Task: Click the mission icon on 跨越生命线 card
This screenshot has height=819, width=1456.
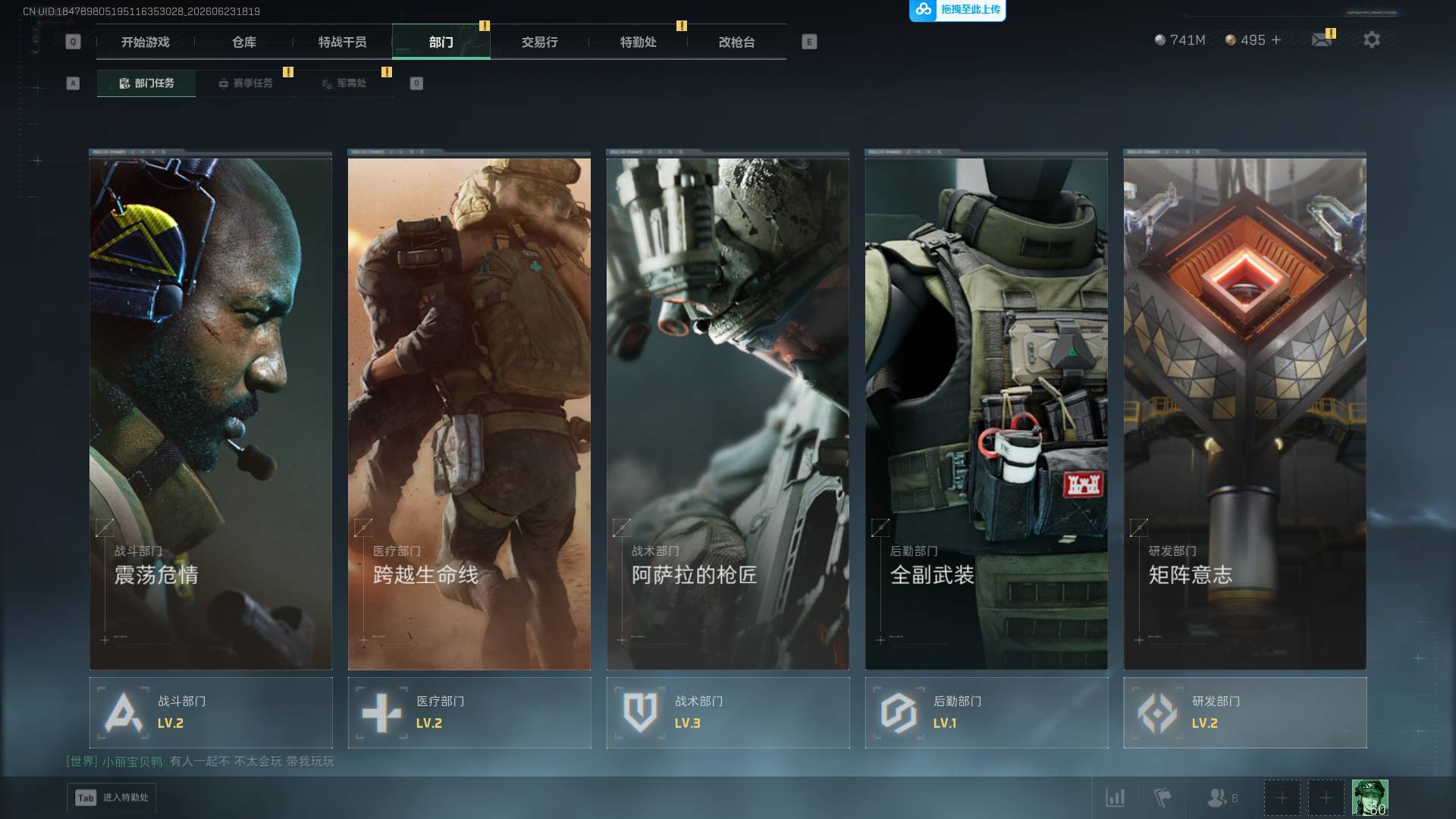Action: tap(363, 527)
